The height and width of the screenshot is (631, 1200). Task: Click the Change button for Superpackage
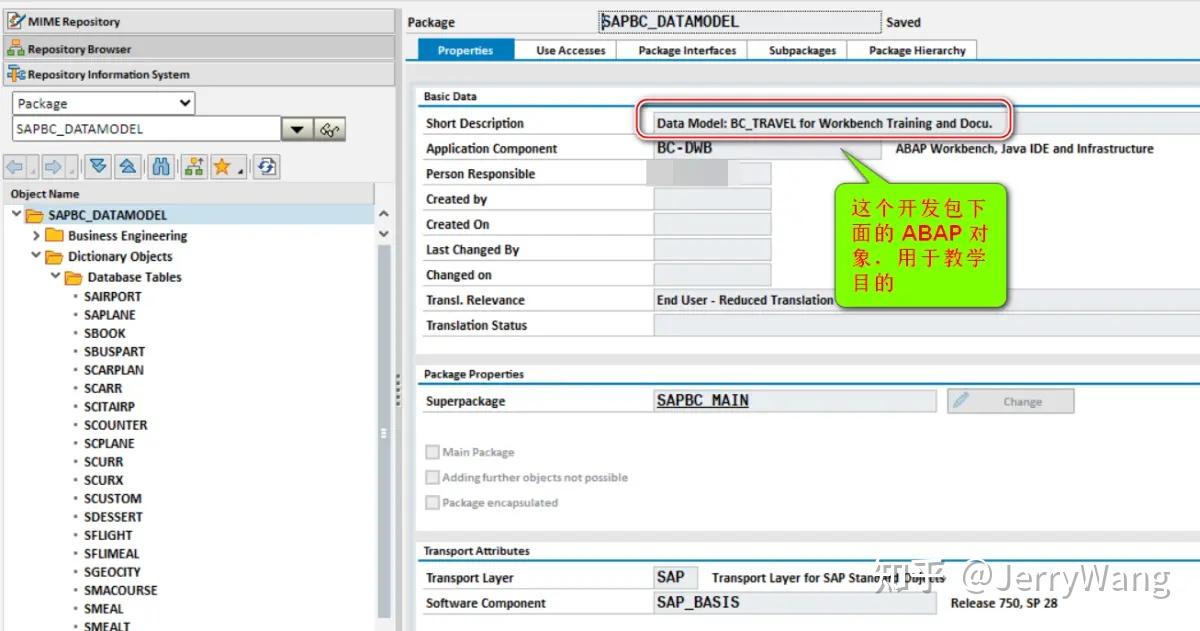pyautogui.click(x=1010, y=400)
